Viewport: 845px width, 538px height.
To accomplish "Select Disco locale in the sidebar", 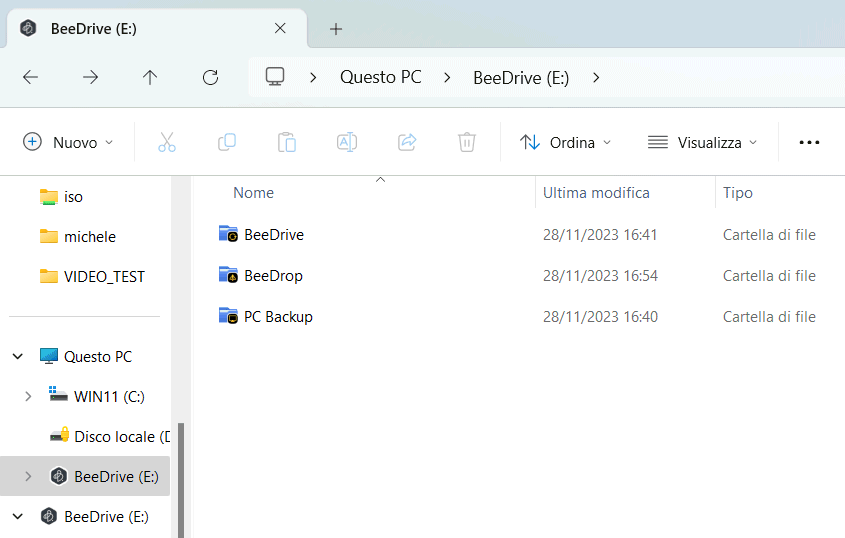I will (122, 436).
